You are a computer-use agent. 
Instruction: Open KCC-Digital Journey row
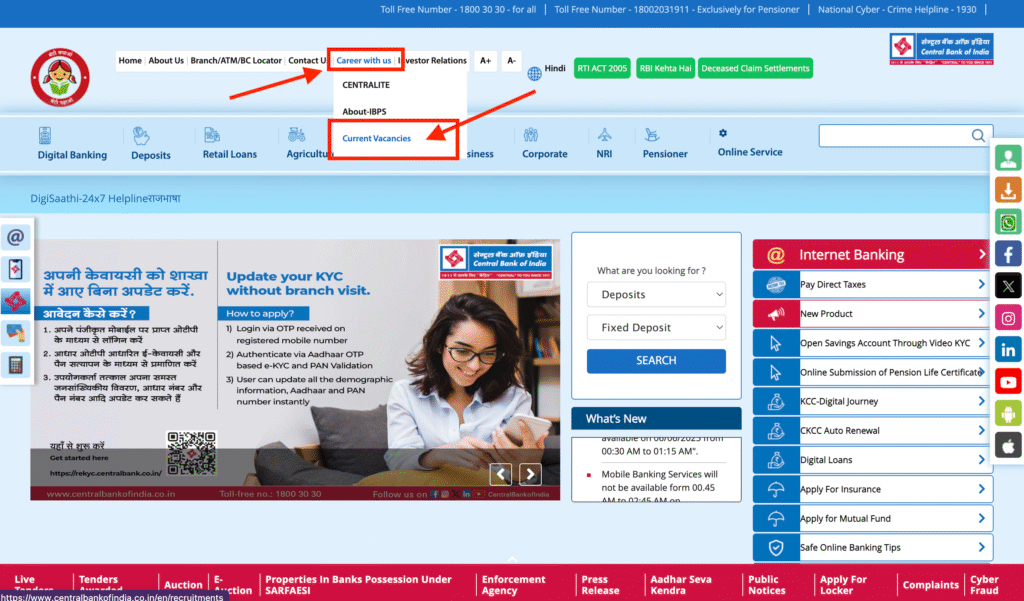(x=871, y=401)
